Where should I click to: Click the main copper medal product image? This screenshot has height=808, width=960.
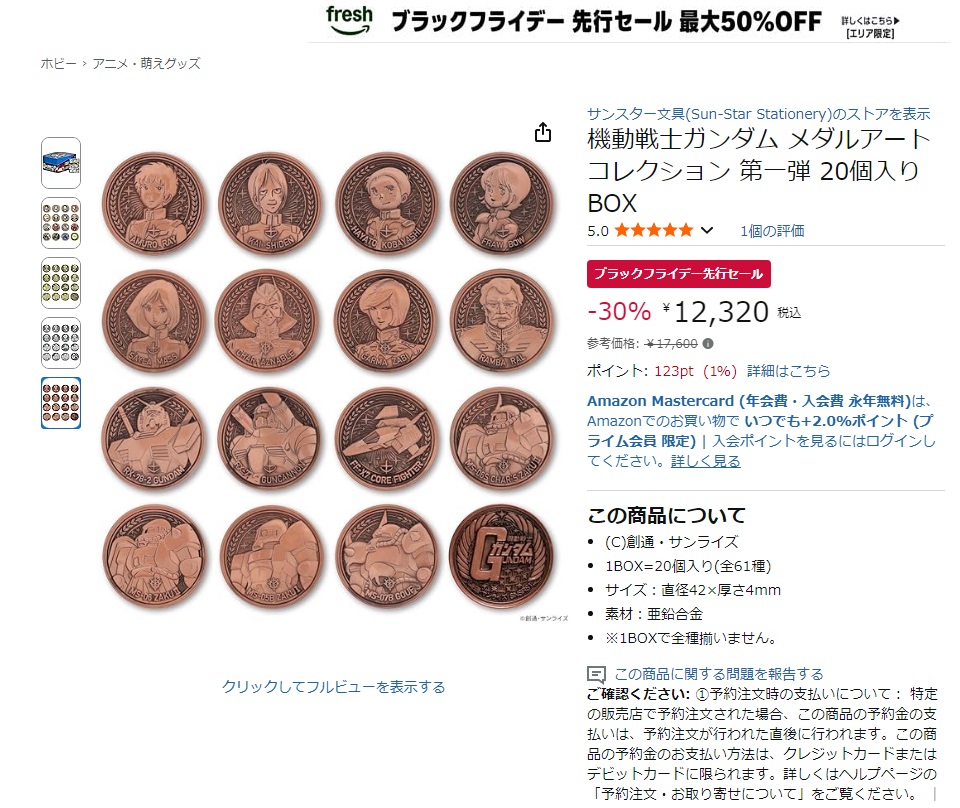pyautogui.click(x=328, y=380)
